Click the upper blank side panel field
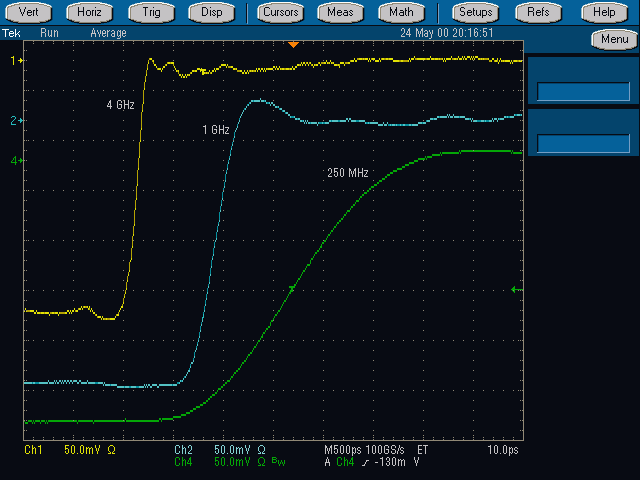Viewport: 640px width, 480px height. tap(583, 91)
